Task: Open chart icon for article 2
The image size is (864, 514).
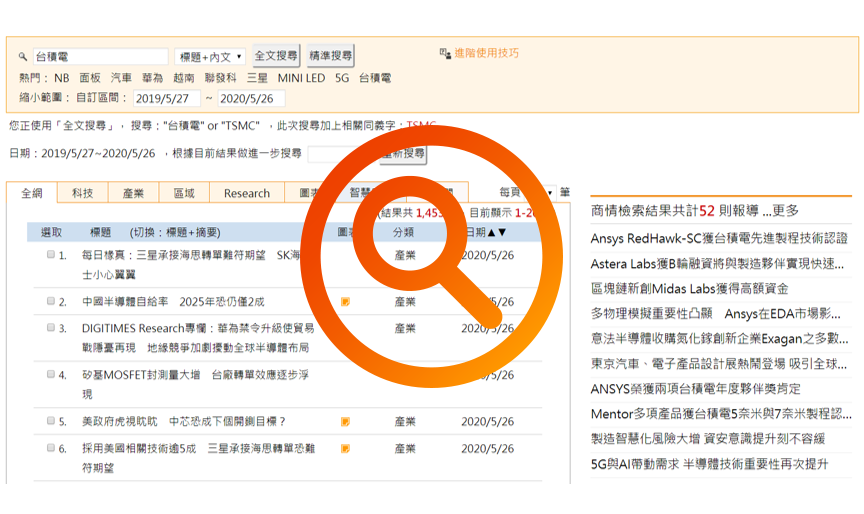Action: [x=345, y=302]
